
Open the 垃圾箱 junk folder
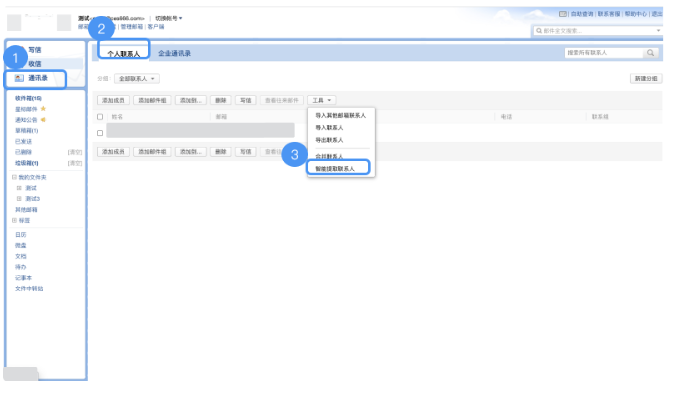[27, 163]
